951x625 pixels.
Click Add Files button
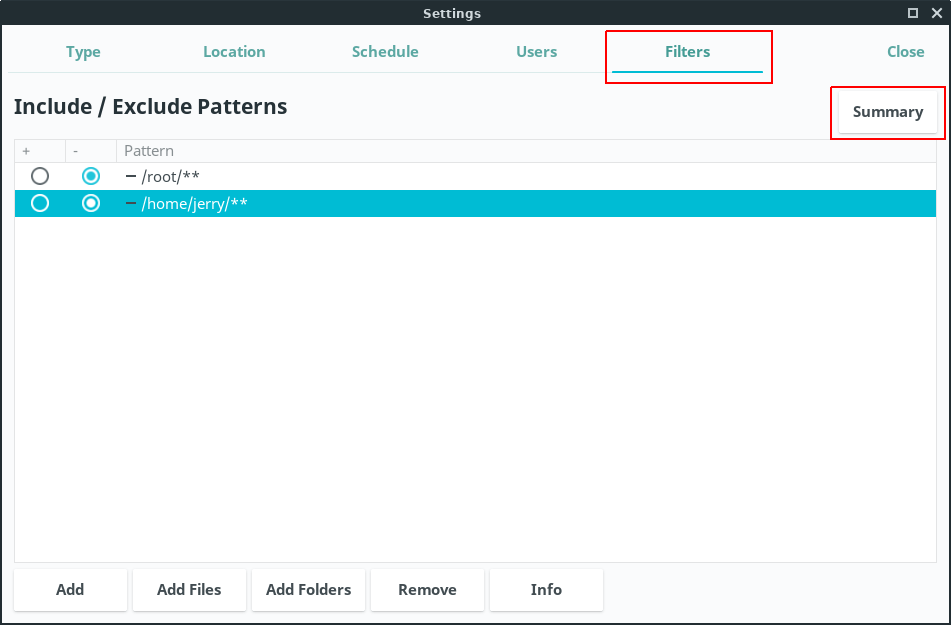coord(189,590)
